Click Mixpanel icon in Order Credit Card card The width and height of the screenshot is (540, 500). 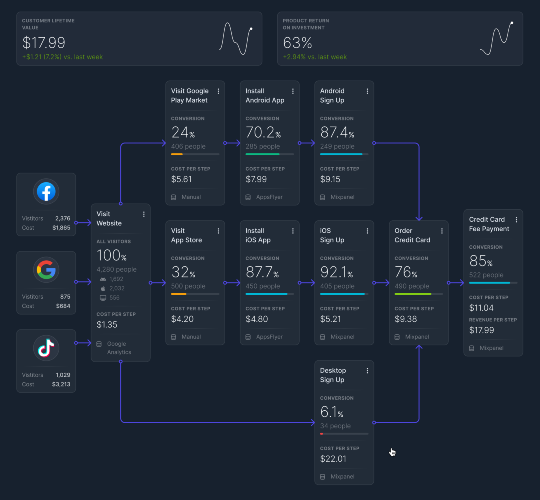[397, 337]
